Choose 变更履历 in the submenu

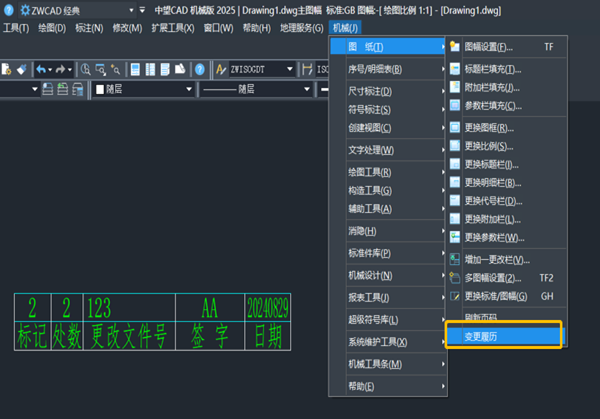coord(504,336)
